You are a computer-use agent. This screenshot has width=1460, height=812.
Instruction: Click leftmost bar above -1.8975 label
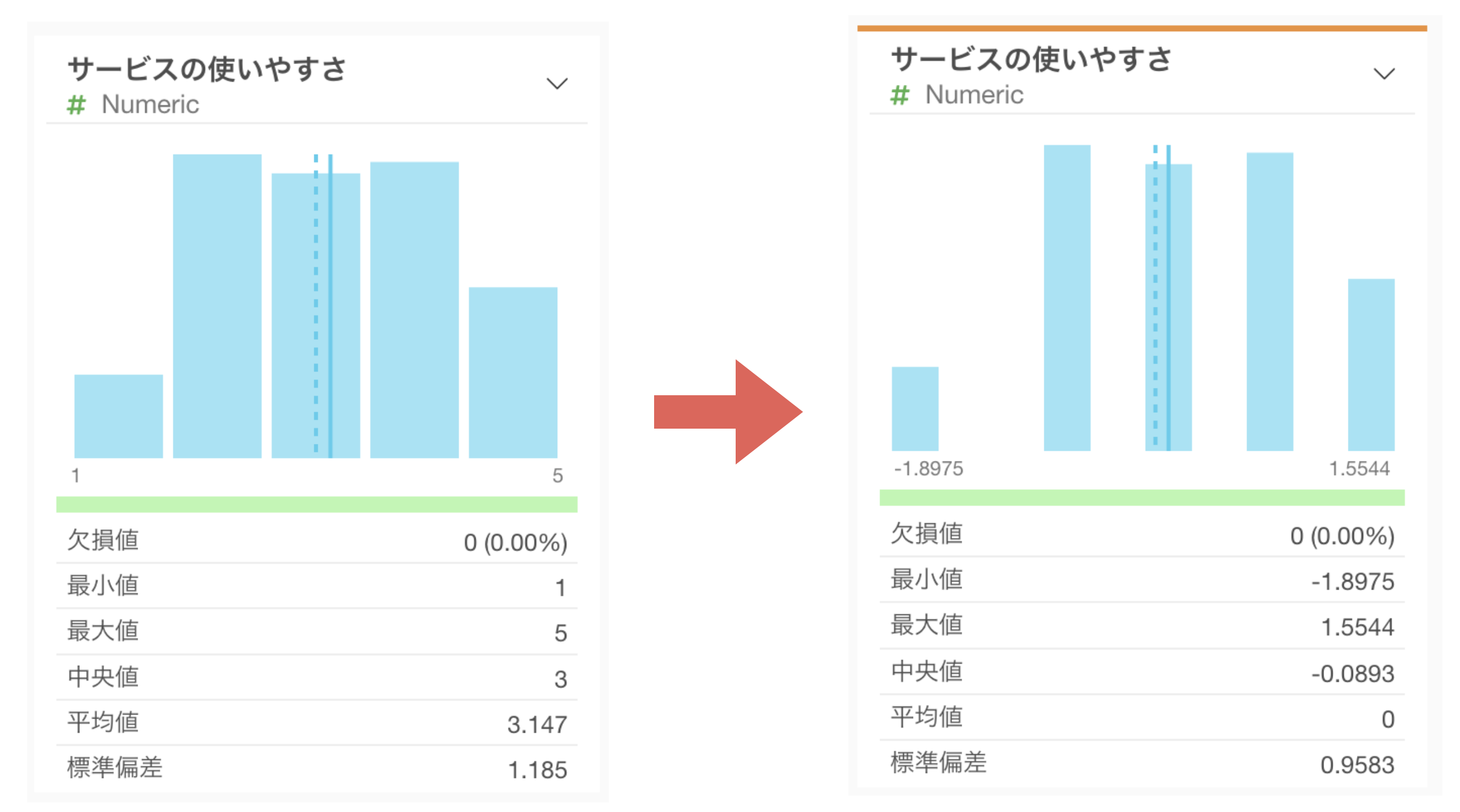pyautogui.click(x=915, y=409)
